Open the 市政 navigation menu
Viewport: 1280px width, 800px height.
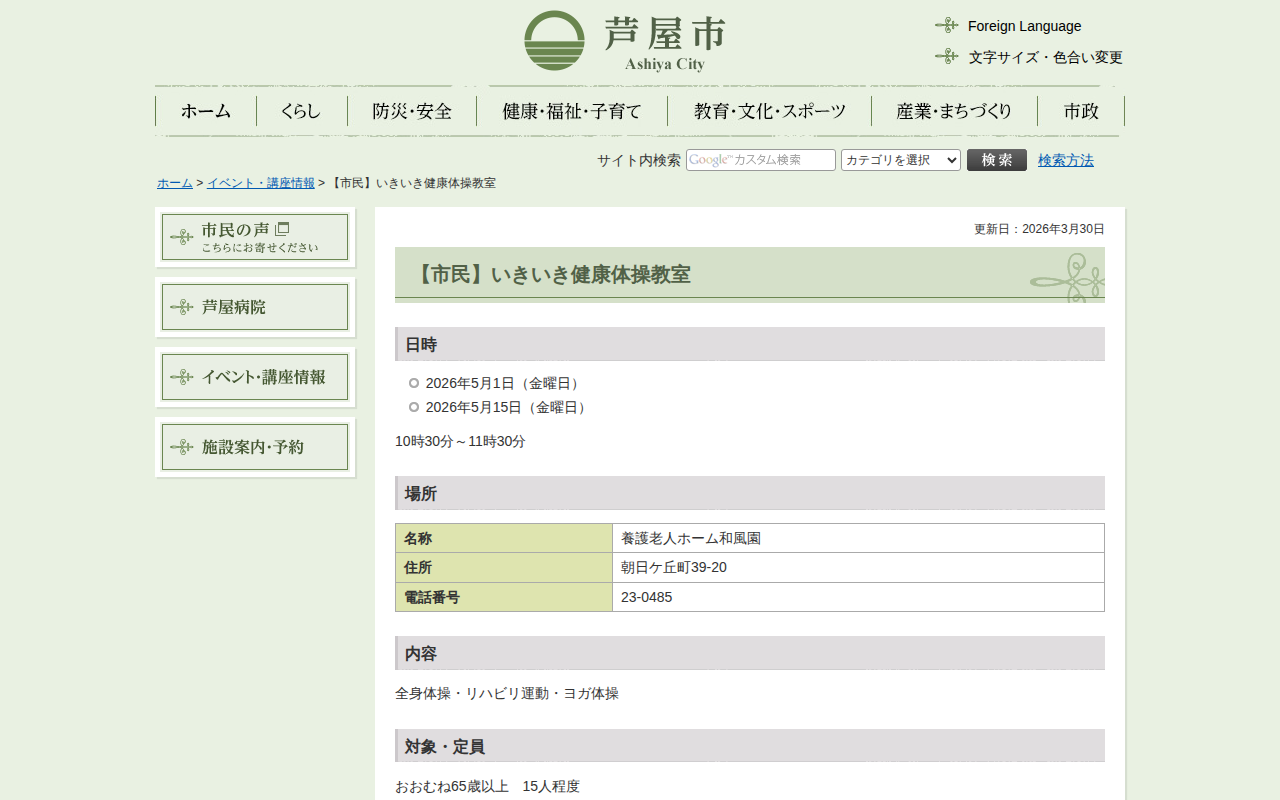click(x=1081, y=111)
